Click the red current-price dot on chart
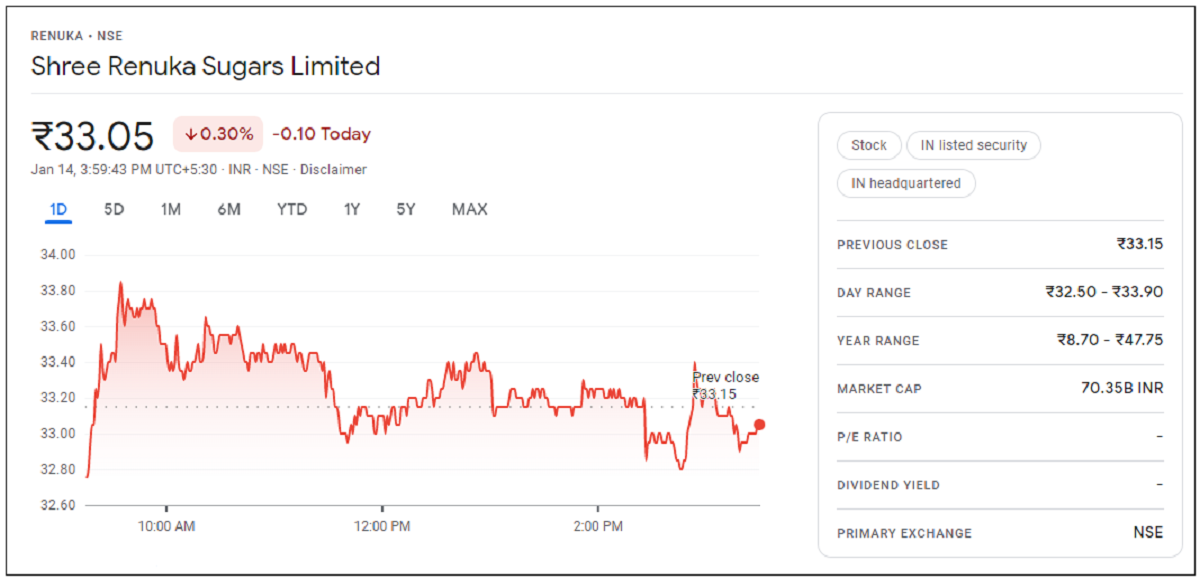This screenshot has width=1200, height=580. click(759, 425)
